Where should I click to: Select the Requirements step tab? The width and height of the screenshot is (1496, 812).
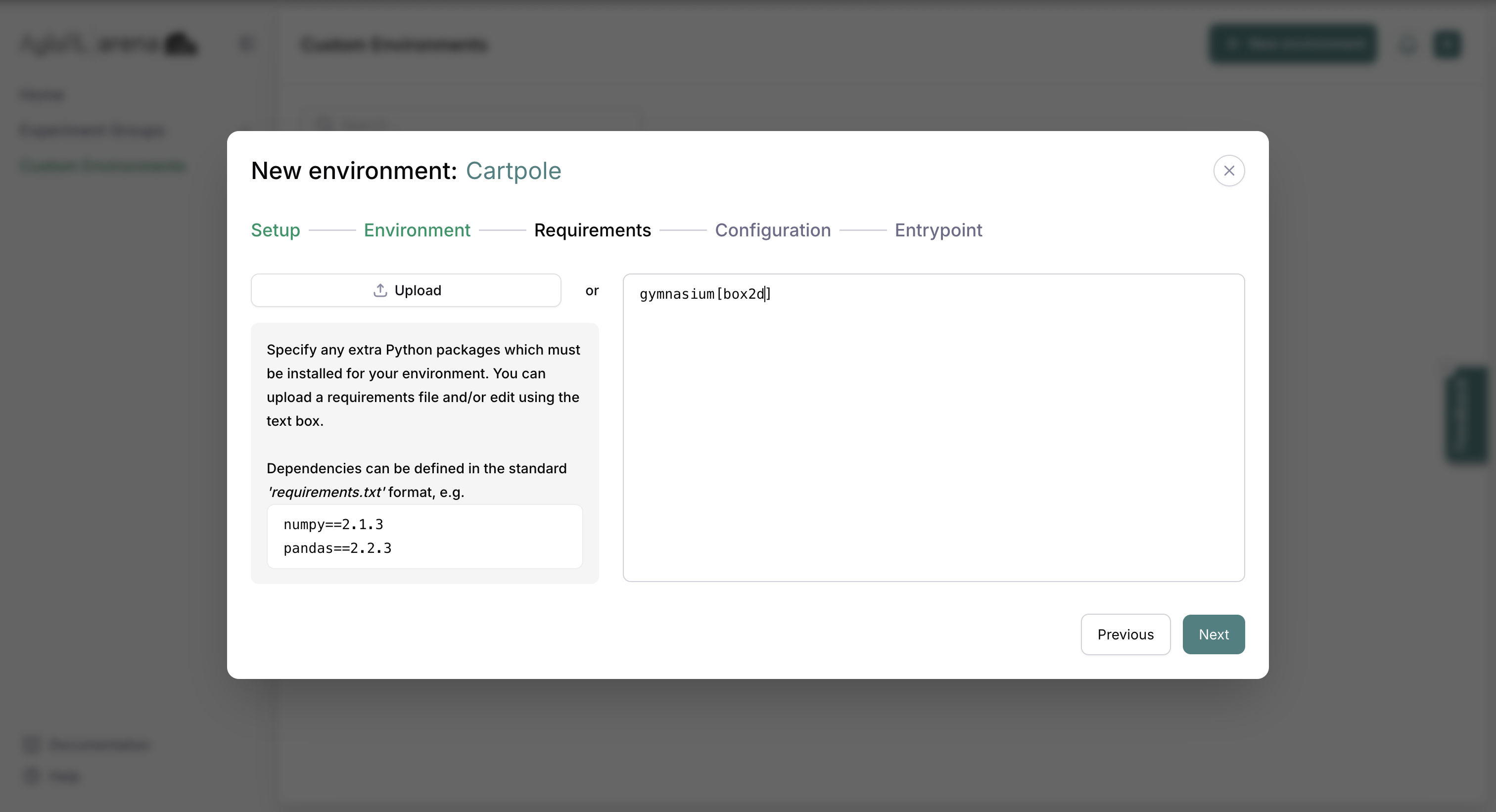pos(592,230)
